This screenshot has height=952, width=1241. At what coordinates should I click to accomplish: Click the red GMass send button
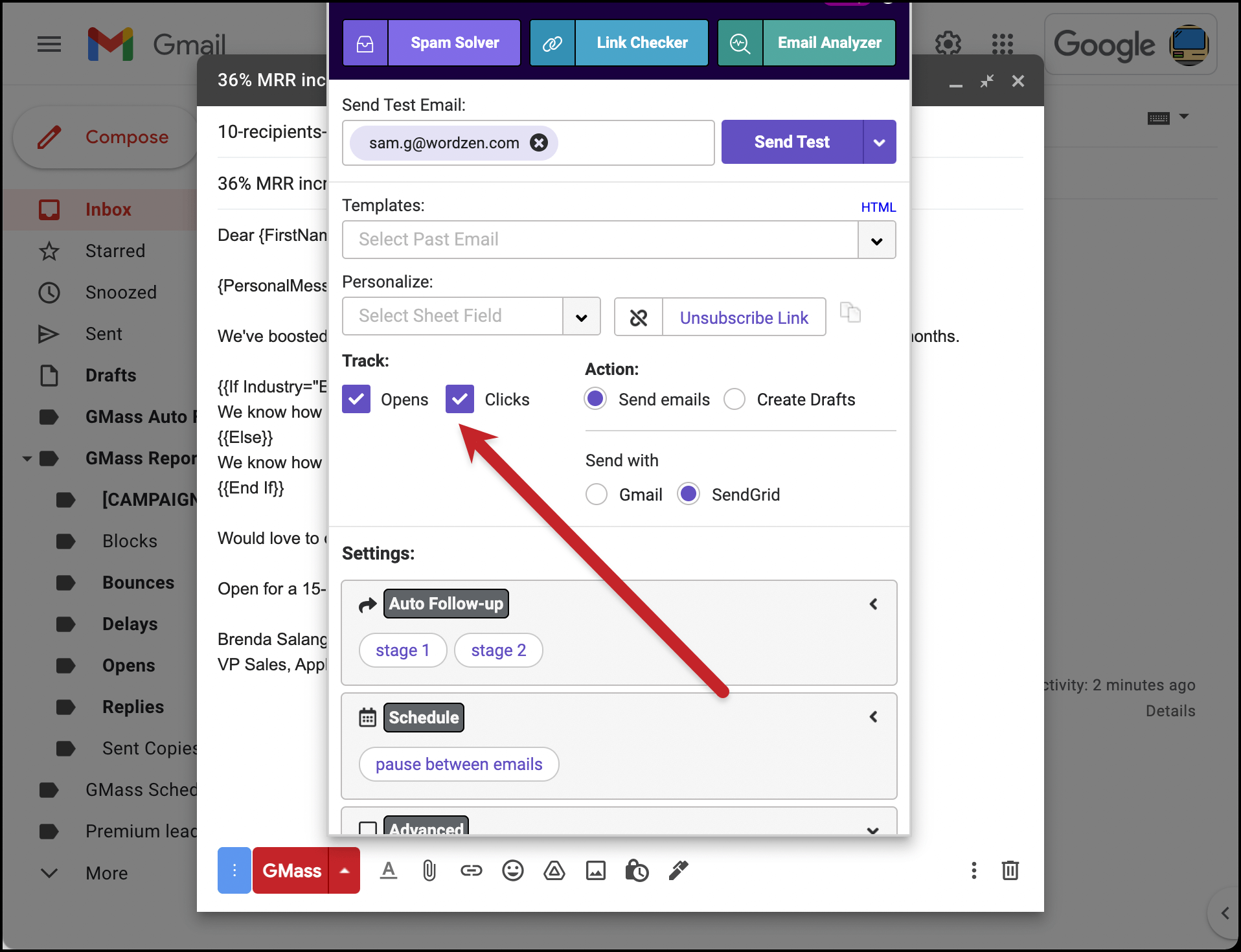[291, 870]
